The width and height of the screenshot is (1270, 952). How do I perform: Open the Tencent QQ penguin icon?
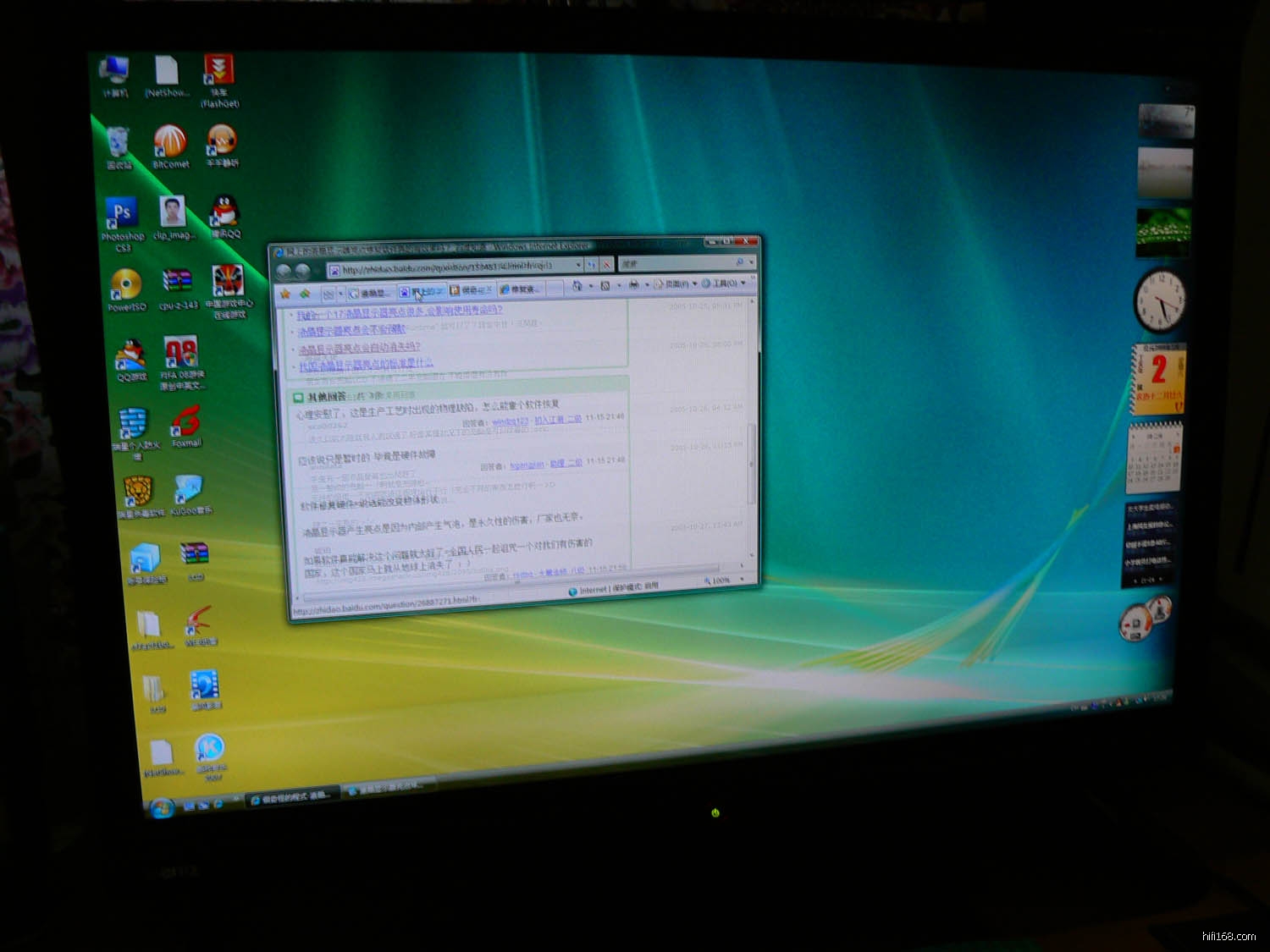[x=225, y=212]
